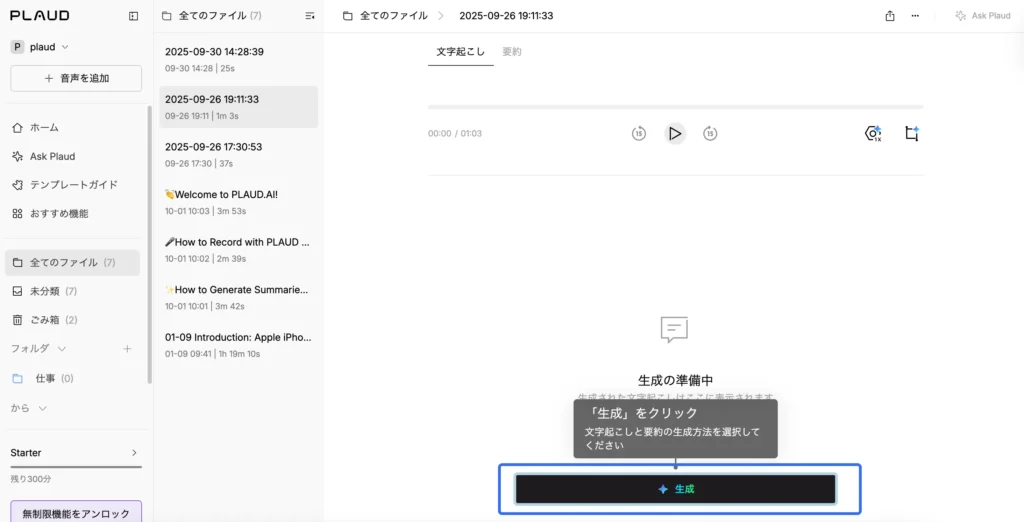Open Starter plan details arrow
This screenshot has width=1024, height=522.
click(134, 453)
